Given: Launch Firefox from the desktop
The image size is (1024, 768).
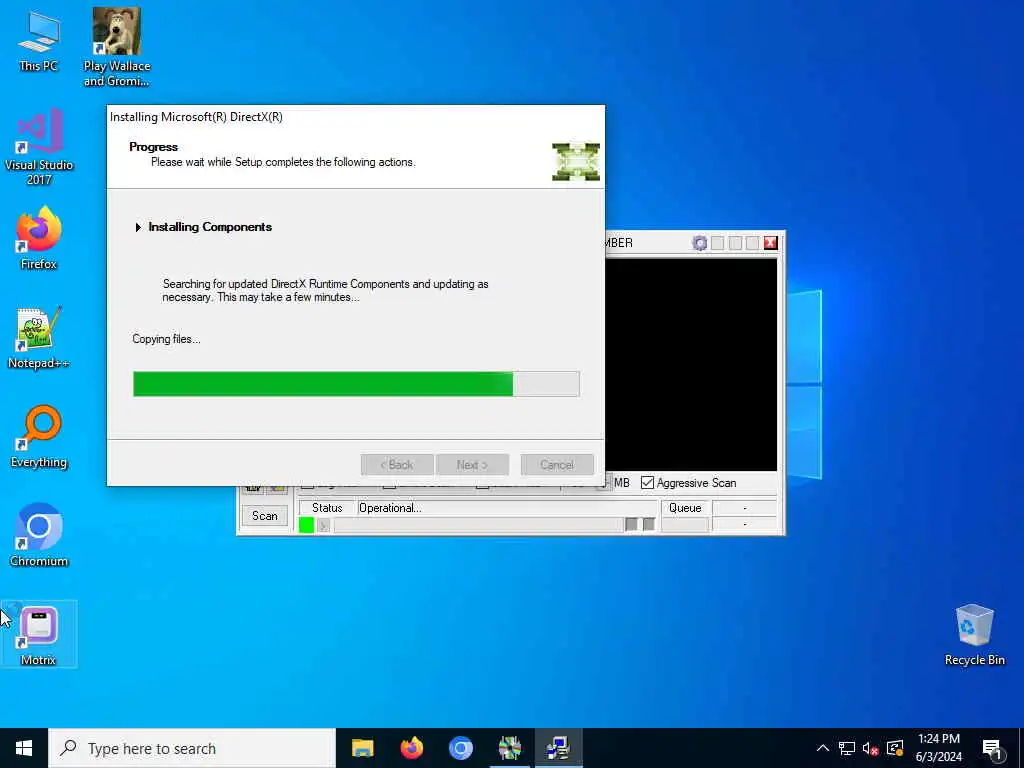Looking at the screenshot, I should click(x=39, y=238).
